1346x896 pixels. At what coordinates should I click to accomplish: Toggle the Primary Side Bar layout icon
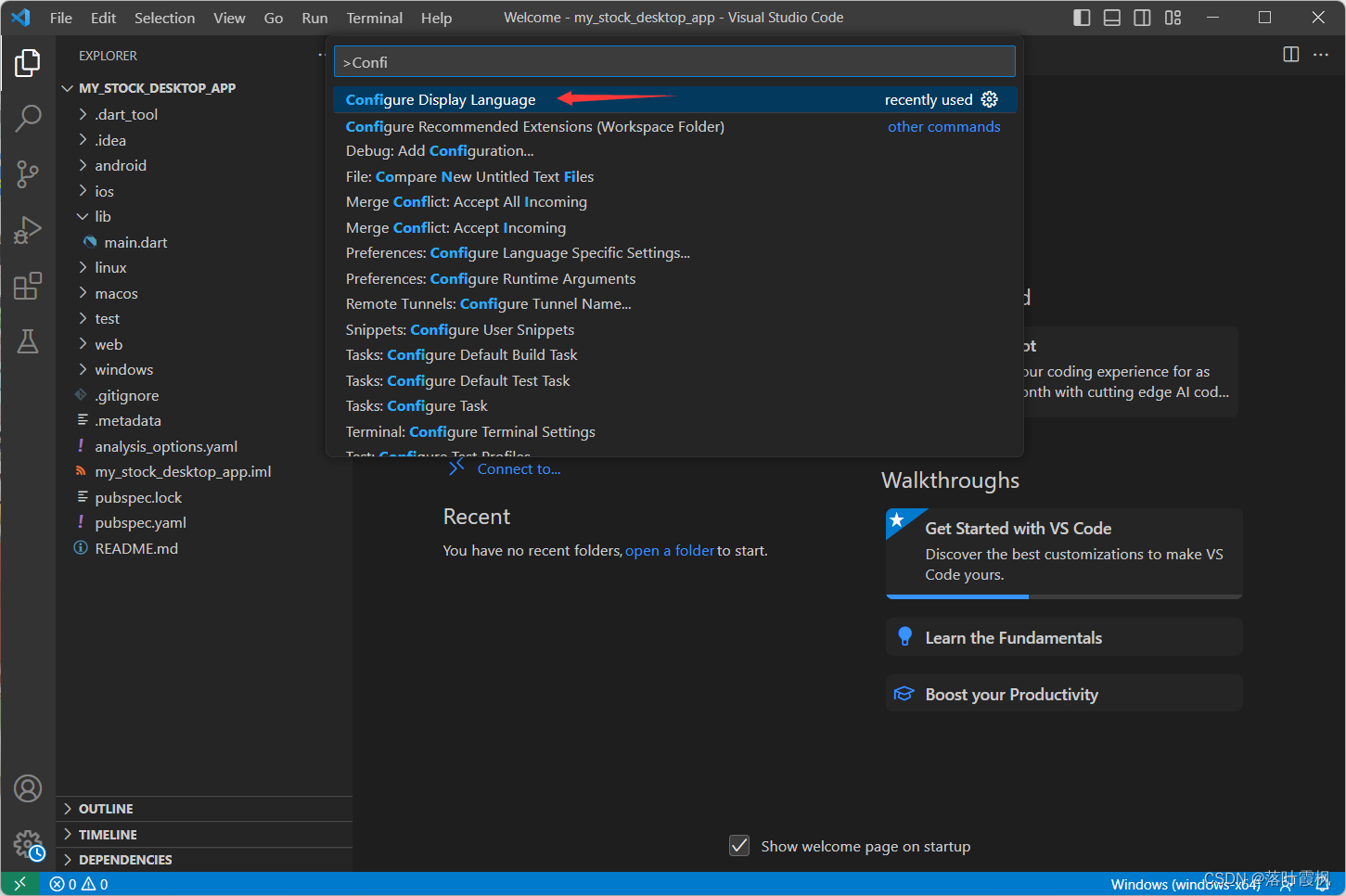coord(1082,18)
